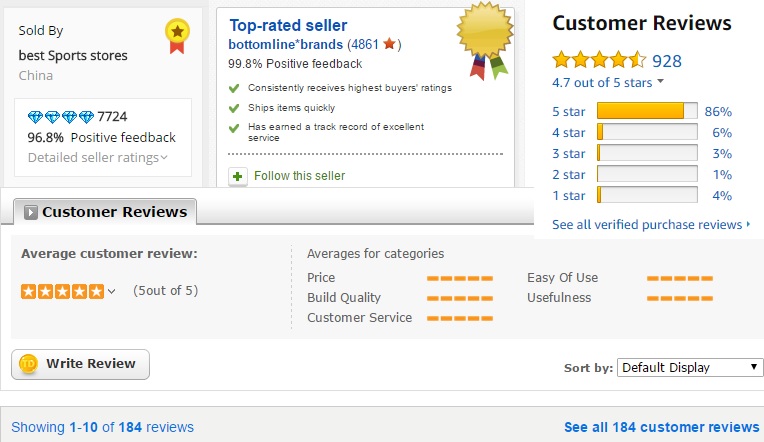This screenshot has height=442, width=764.
Task: Click the 928 ratings count
Action: [666, 60]
